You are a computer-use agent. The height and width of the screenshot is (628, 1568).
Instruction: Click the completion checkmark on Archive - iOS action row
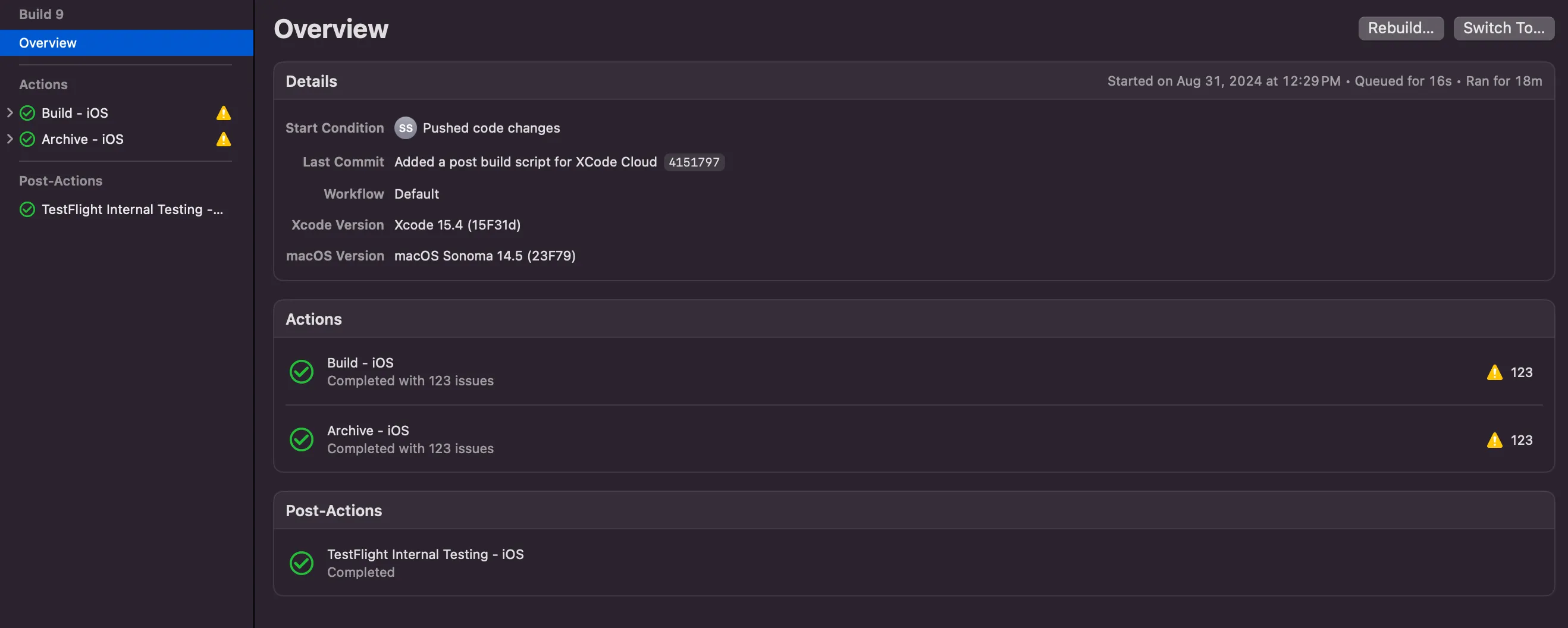click(x=302, y=439)
